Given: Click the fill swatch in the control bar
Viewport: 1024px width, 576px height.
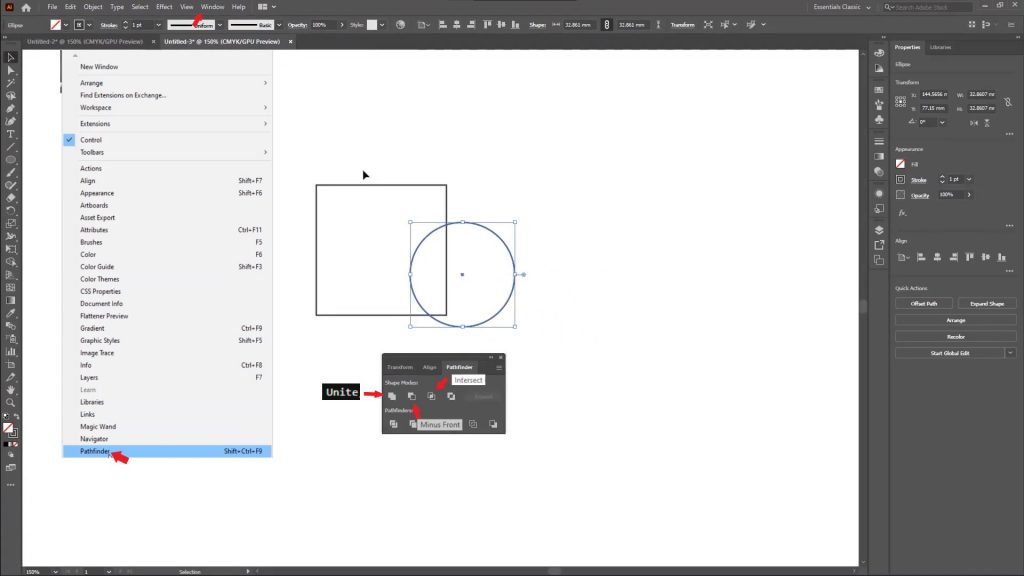Looking at the screenshot, I should (56, 25).
